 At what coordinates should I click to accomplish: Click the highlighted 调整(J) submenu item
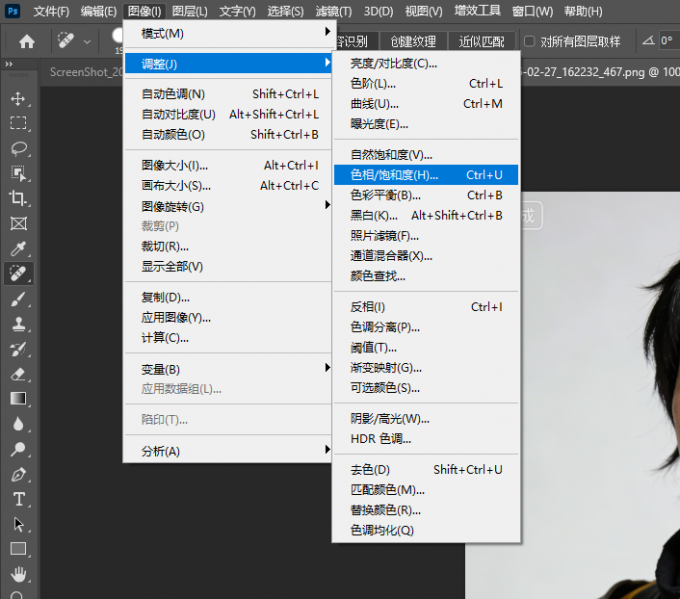(228, 64)
